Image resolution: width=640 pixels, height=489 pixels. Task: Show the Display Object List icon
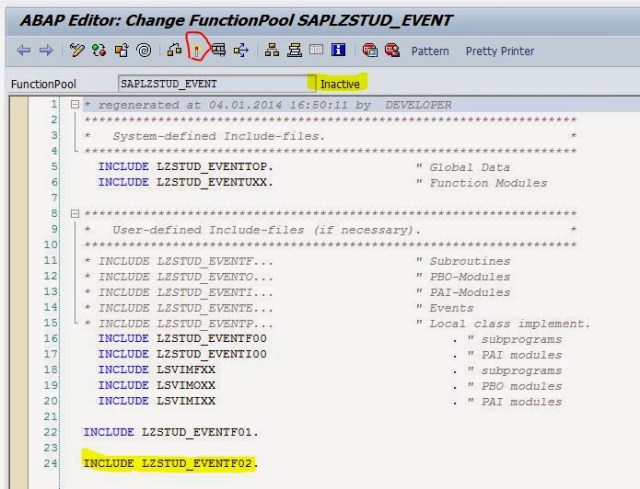pyautogui.click(x=272, y=50)
